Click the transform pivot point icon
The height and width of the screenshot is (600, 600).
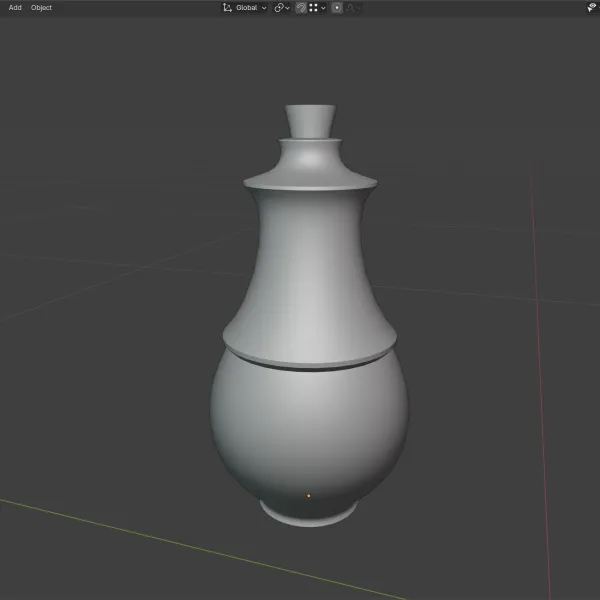(x=279, y=8)
